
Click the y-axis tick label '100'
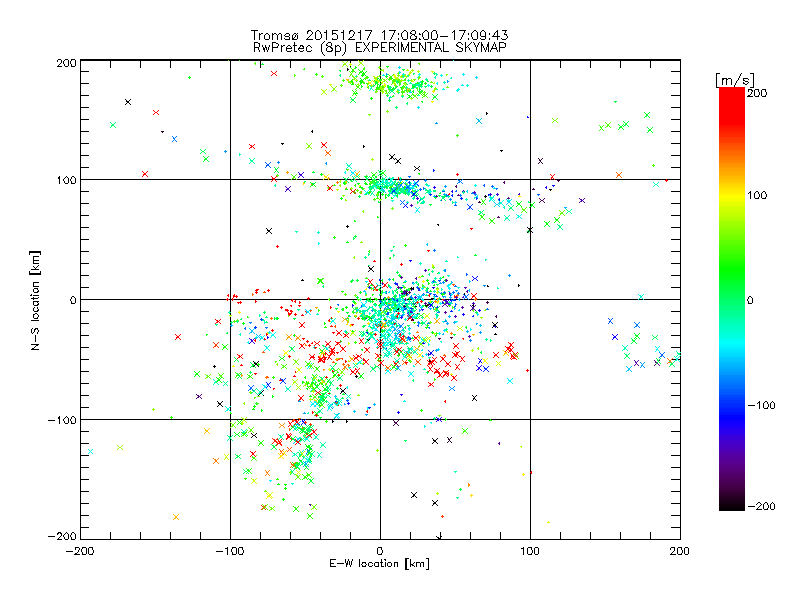(66, 181)
